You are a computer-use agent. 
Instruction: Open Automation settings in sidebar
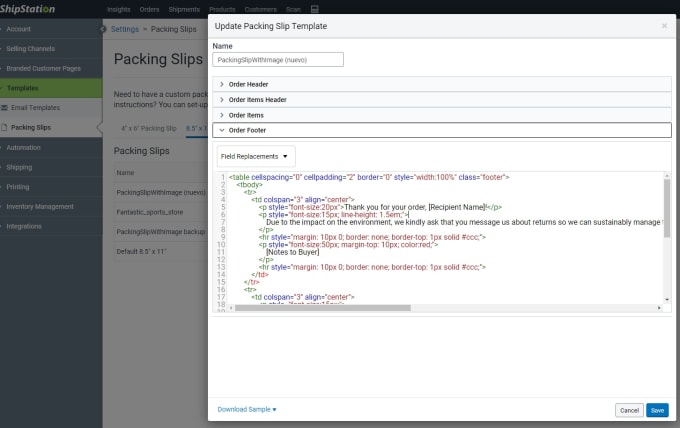pyautogui.click(x=51, y=147)
